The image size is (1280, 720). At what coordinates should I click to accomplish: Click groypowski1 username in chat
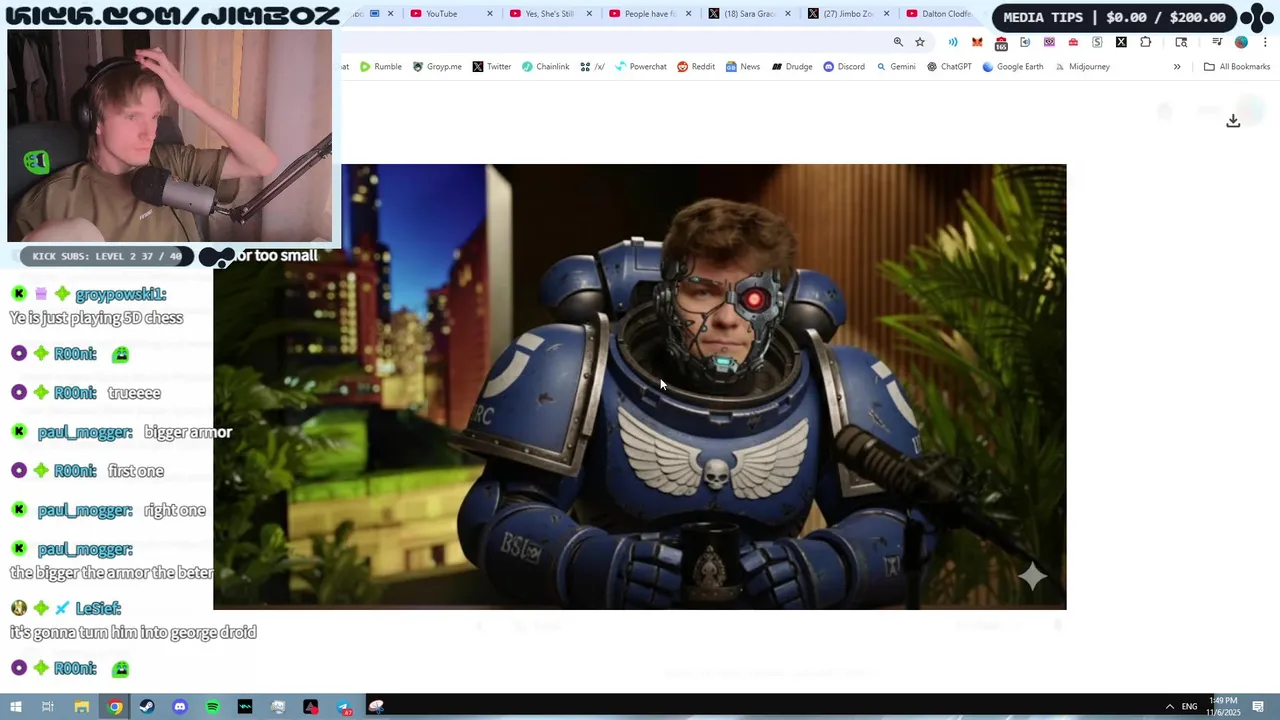pos(120,294)
